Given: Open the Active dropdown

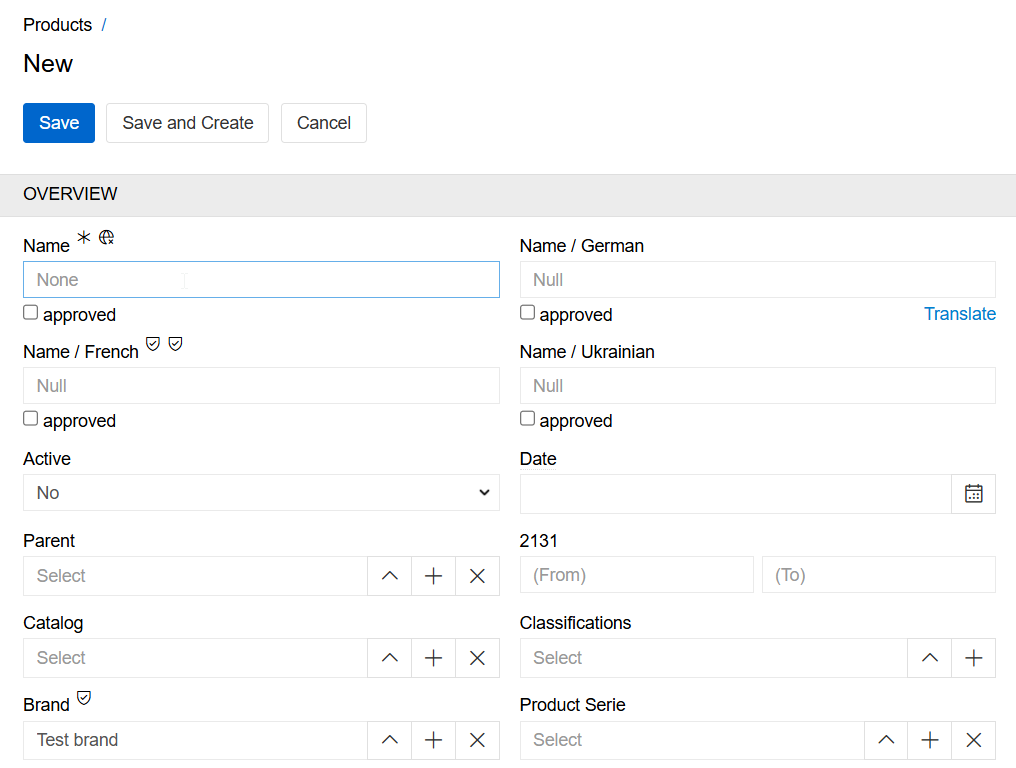Looking at the screenshot, I should tap(261, 492).
